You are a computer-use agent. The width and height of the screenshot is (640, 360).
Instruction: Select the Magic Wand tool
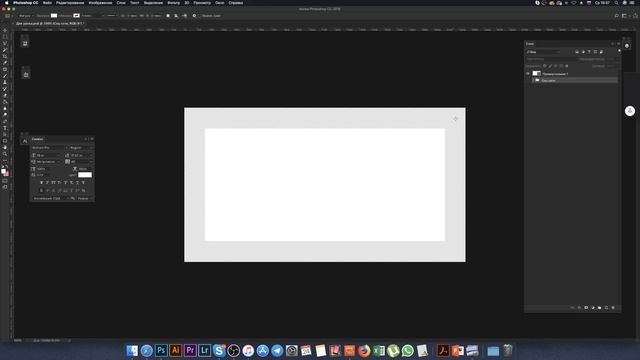[x=5, y=50]
